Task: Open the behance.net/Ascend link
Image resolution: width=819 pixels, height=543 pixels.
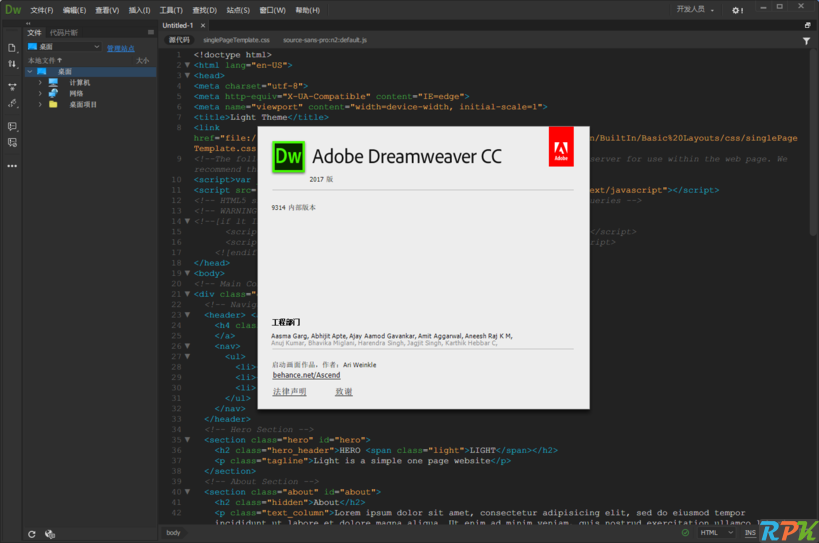Action: [x=306, y=375]
